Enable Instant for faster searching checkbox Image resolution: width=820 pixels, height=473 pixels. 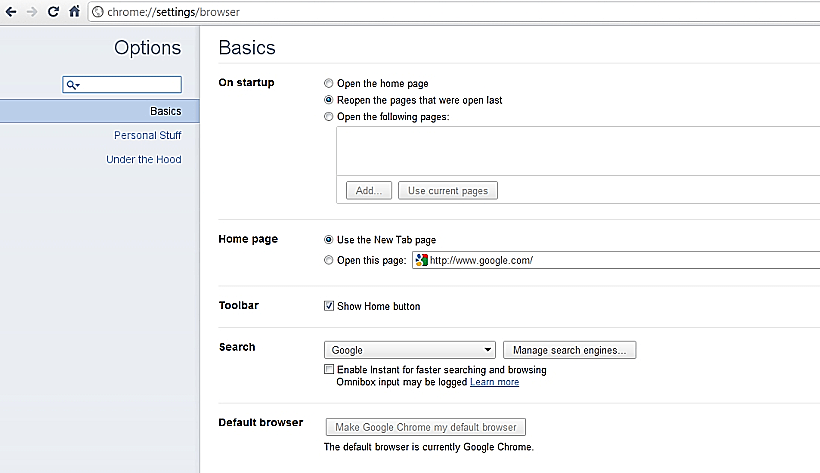(329, 370)
